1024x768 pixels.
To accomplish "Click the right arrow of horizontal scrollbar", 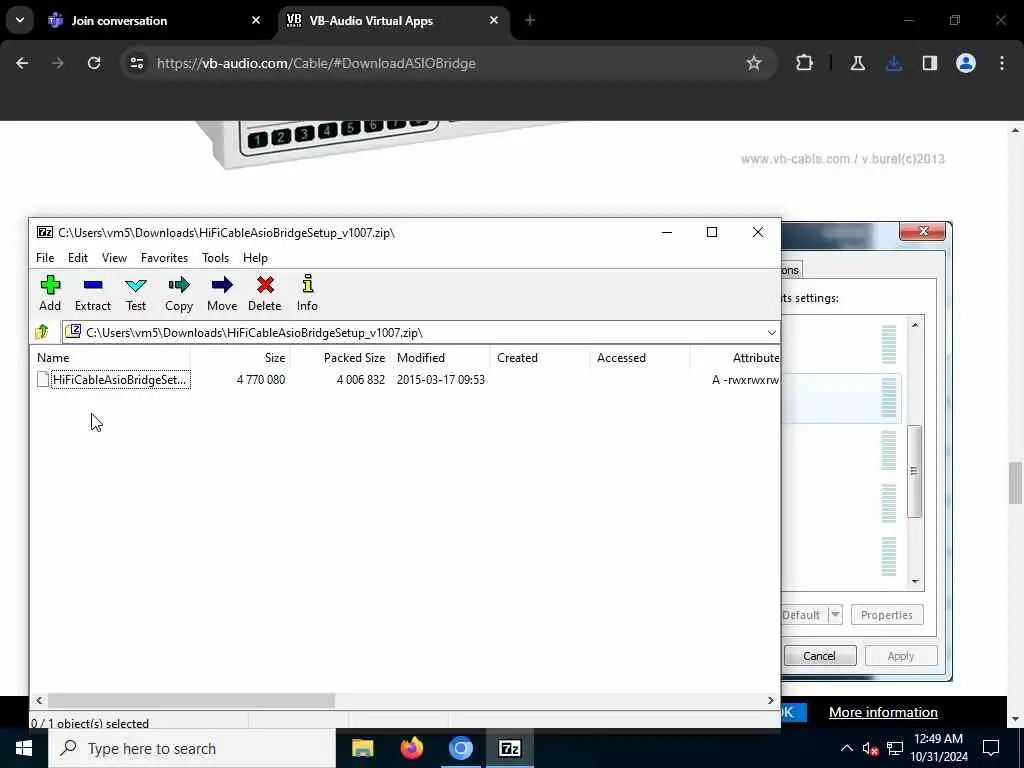I will point(771,701).
